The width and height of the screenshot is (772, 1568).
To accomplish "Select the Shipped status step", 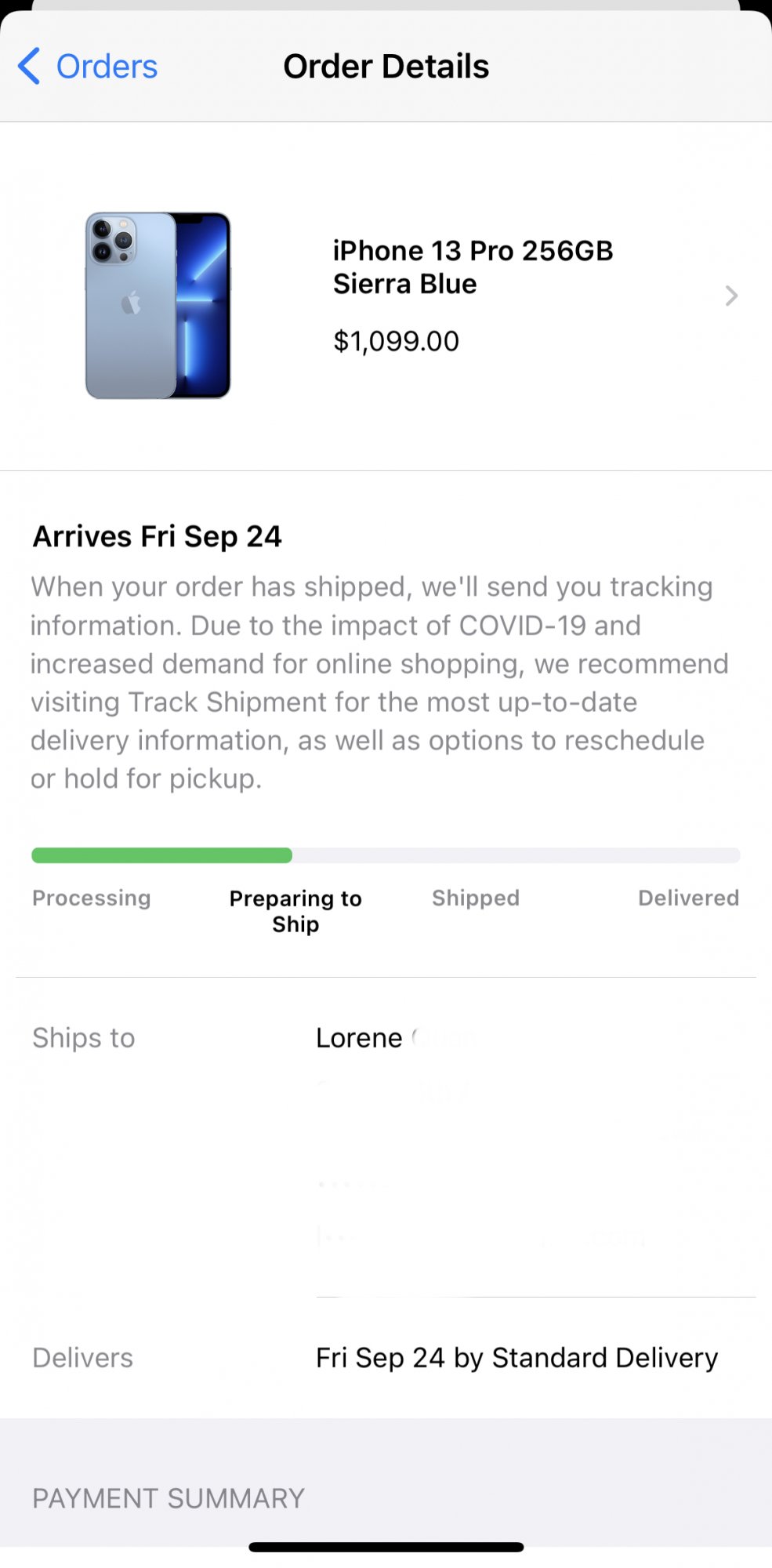I will pos(475,898).
